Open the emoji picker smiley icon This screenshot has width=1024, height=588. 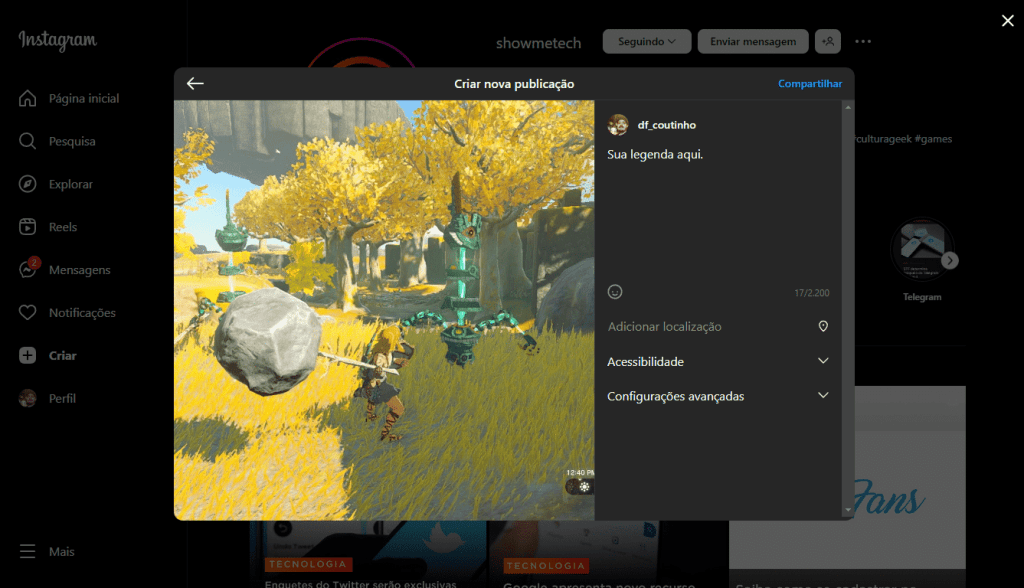[615, 292]
